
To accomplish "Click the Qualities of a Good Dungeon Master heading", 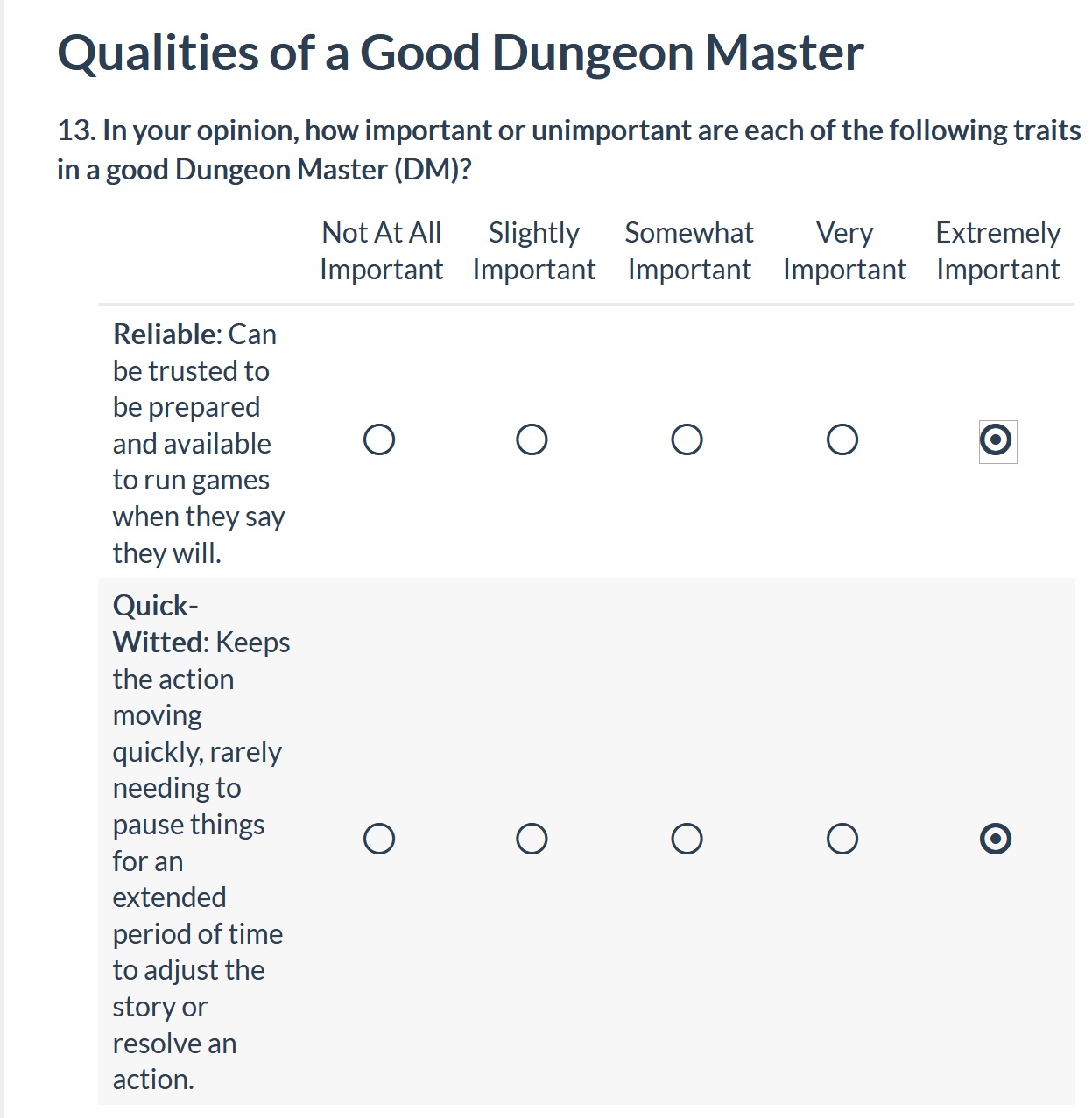I will [461, 53].
